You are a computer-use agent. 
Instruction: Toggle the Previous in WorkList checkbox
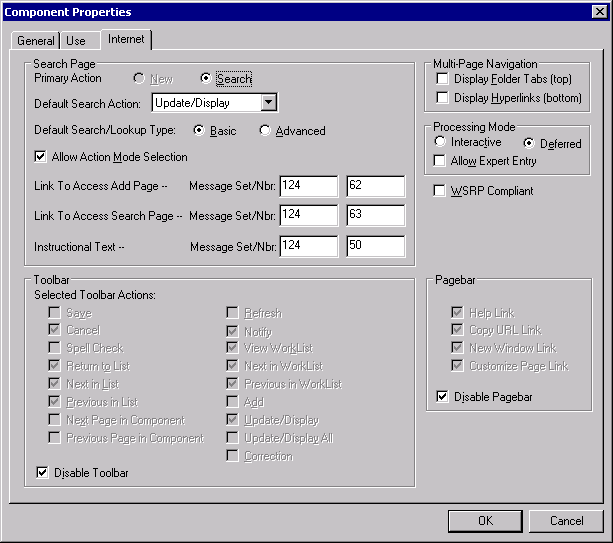[232, 384]
